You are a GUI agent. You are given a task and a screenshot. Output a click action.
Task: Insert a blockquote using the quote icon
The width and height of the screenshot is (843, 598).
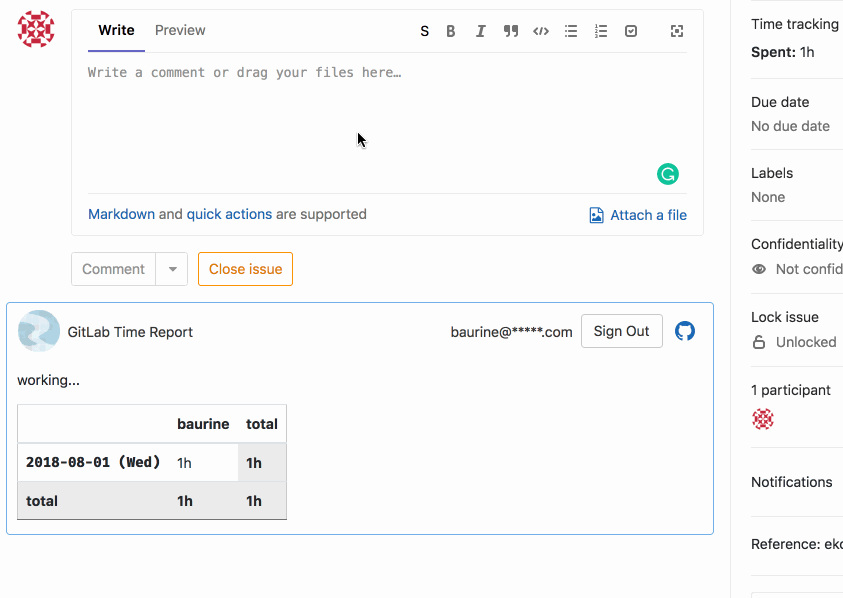(511, 31)
